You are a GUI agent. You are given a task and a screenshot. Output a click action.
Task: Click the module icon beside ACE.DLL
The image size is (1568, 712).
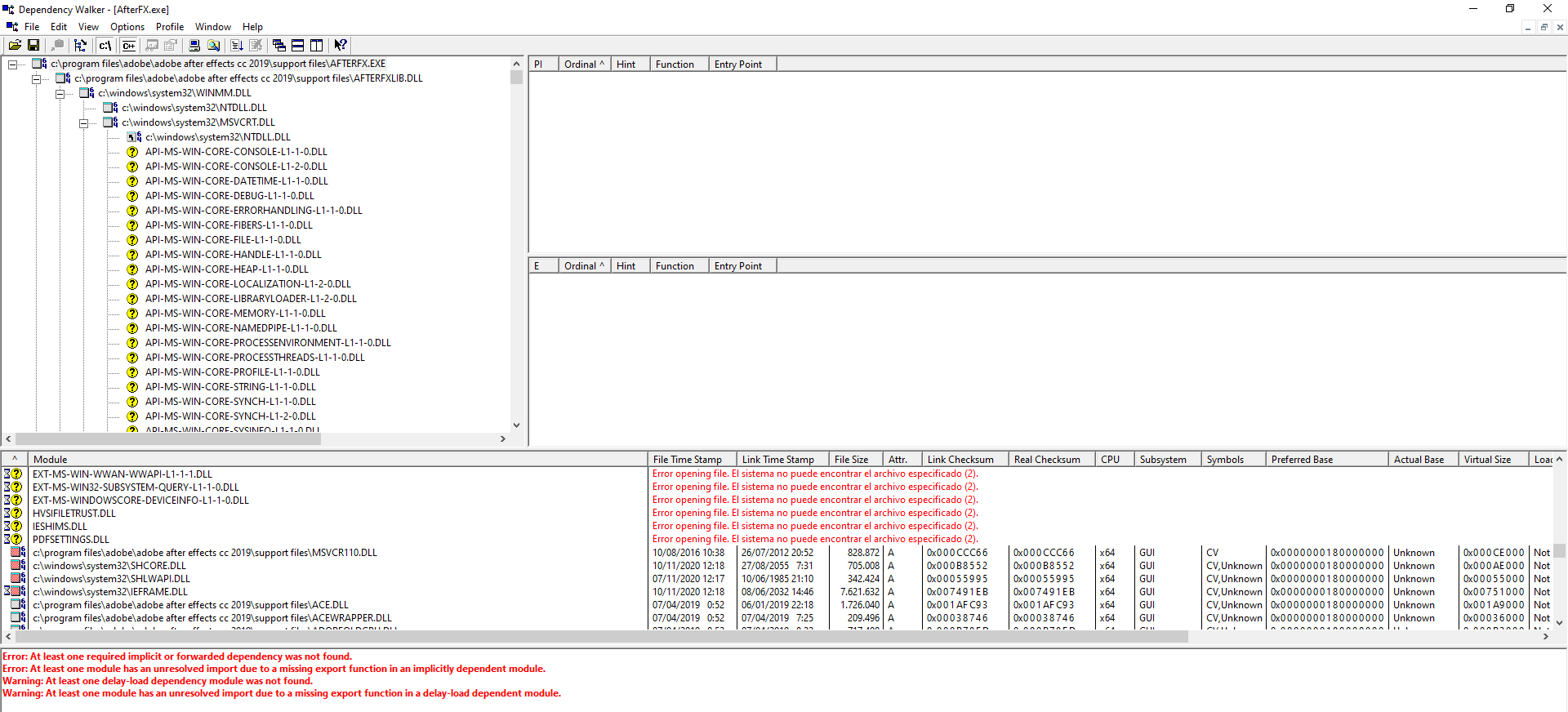[x=18, y=605]
